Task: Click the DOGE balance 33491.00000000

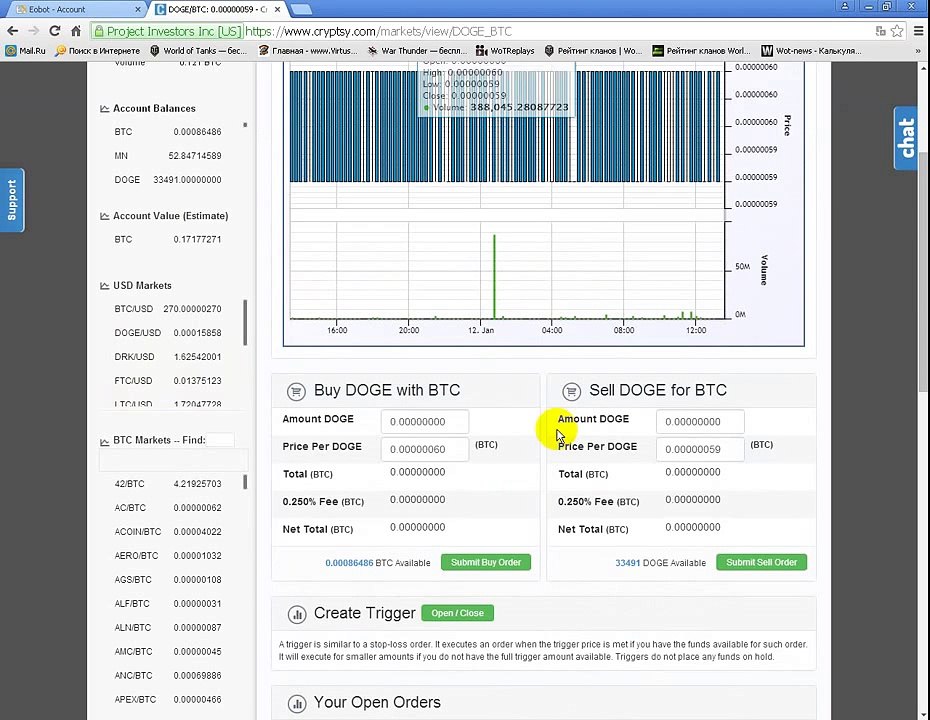Action: tap(187, 180)
